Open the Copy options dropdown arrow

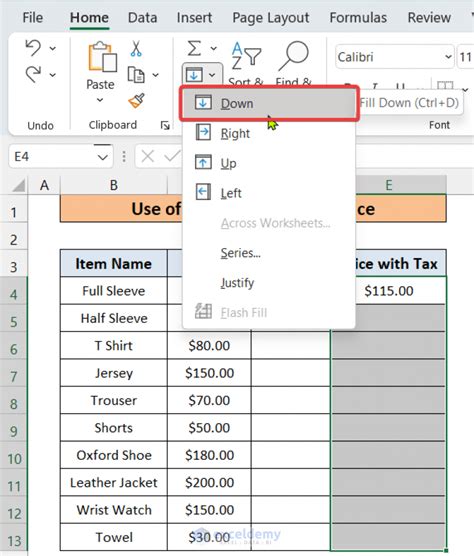coord(155,75)
